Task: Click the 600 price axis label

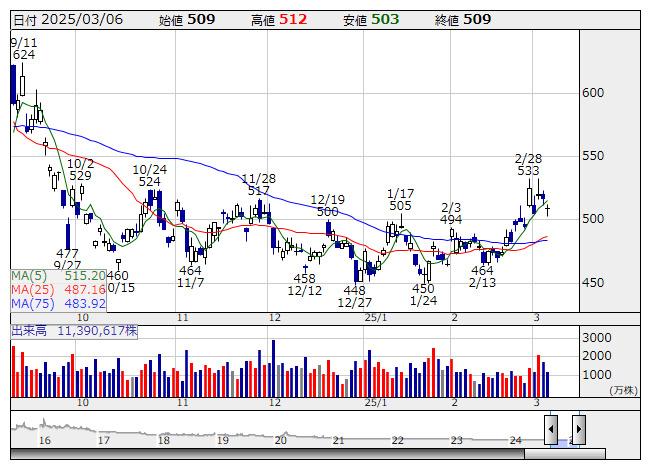Action: click(593, 92)
